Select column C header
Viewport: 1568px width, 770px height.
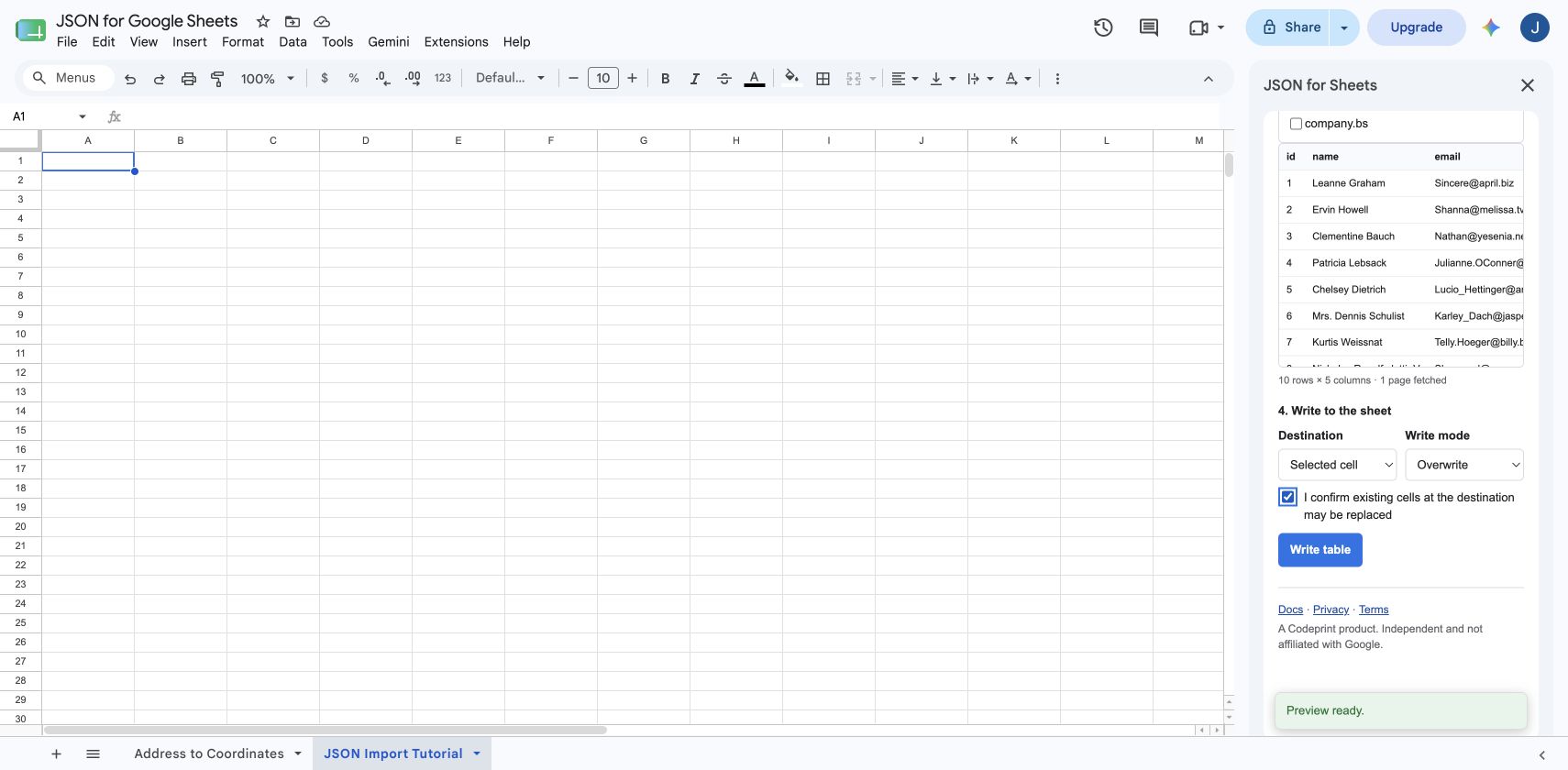pyautogui.click(x=273, y=140)
